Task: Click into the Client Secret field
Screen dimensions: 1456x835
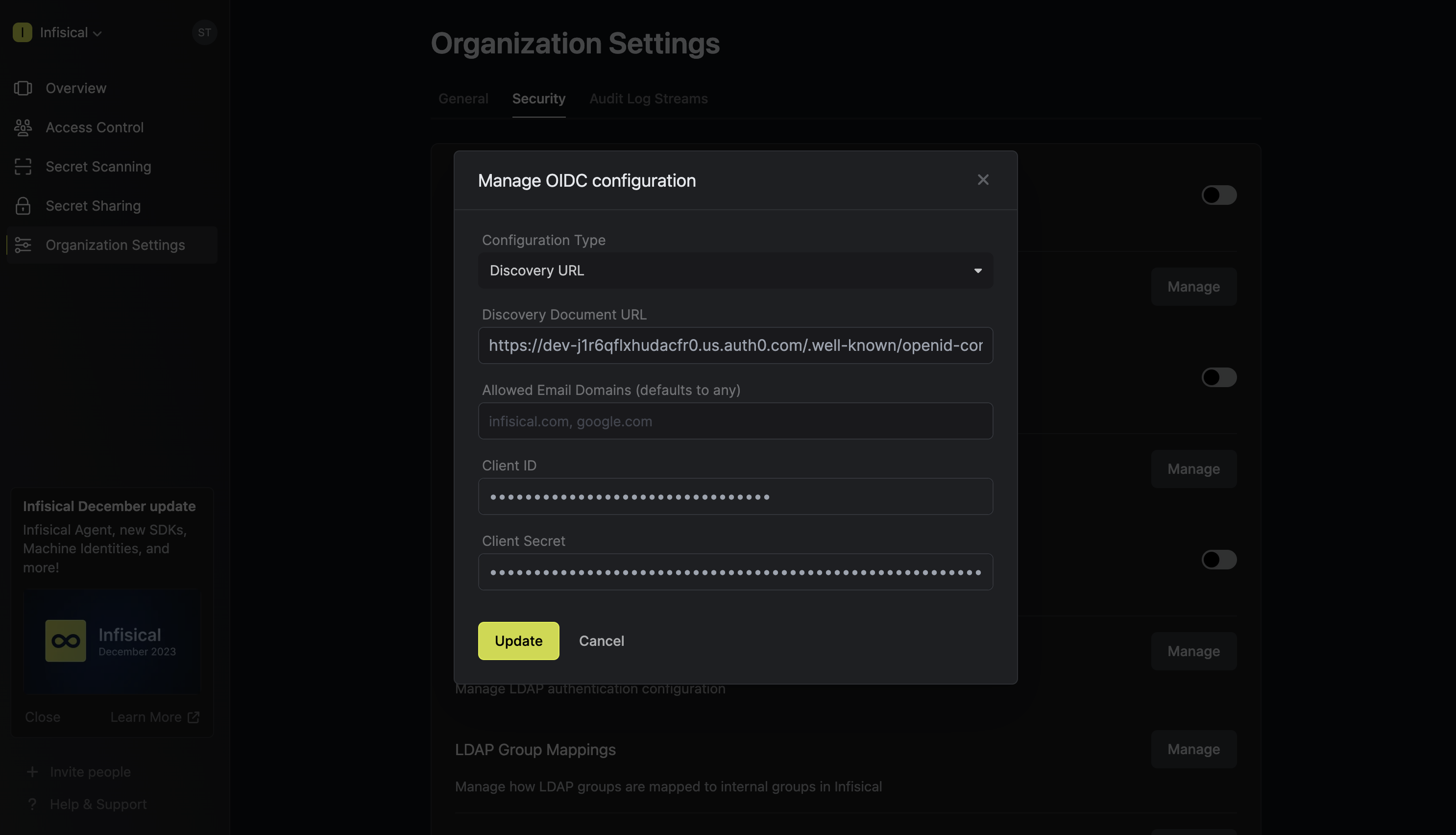Action: pyautogui.click(x=735, y=572)
